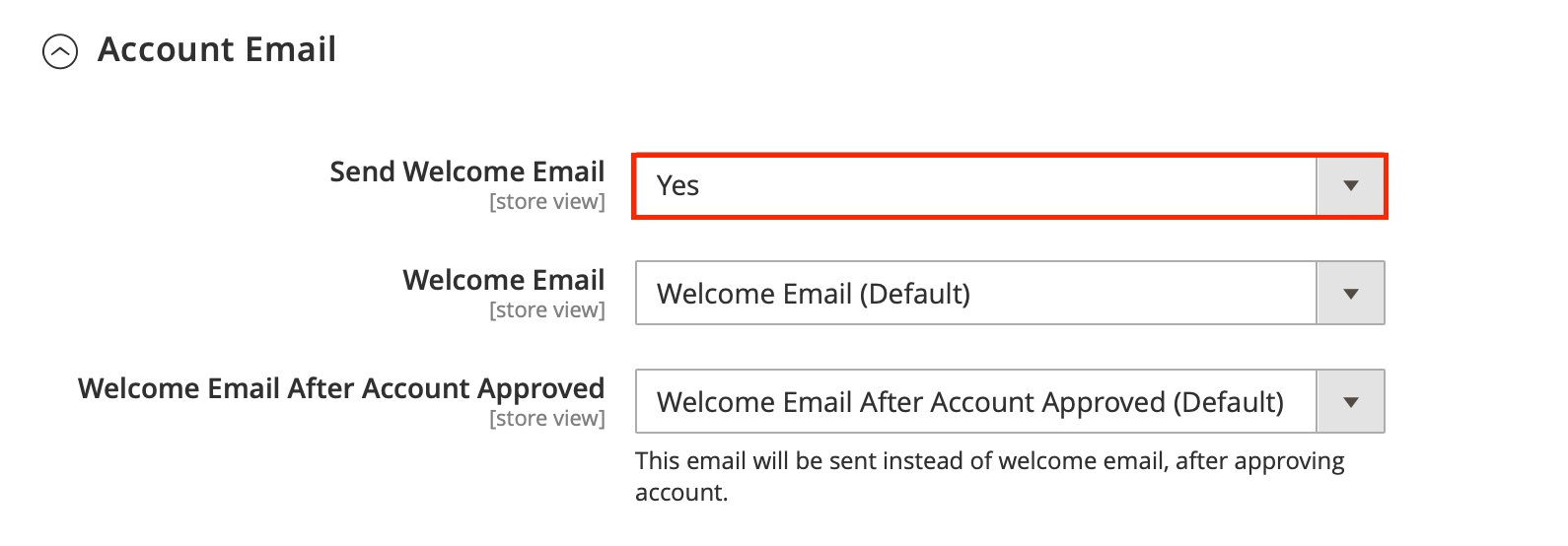Click [store view] under Welcome Email label
Screen dimensions: 1568x546
click(547, 310)
